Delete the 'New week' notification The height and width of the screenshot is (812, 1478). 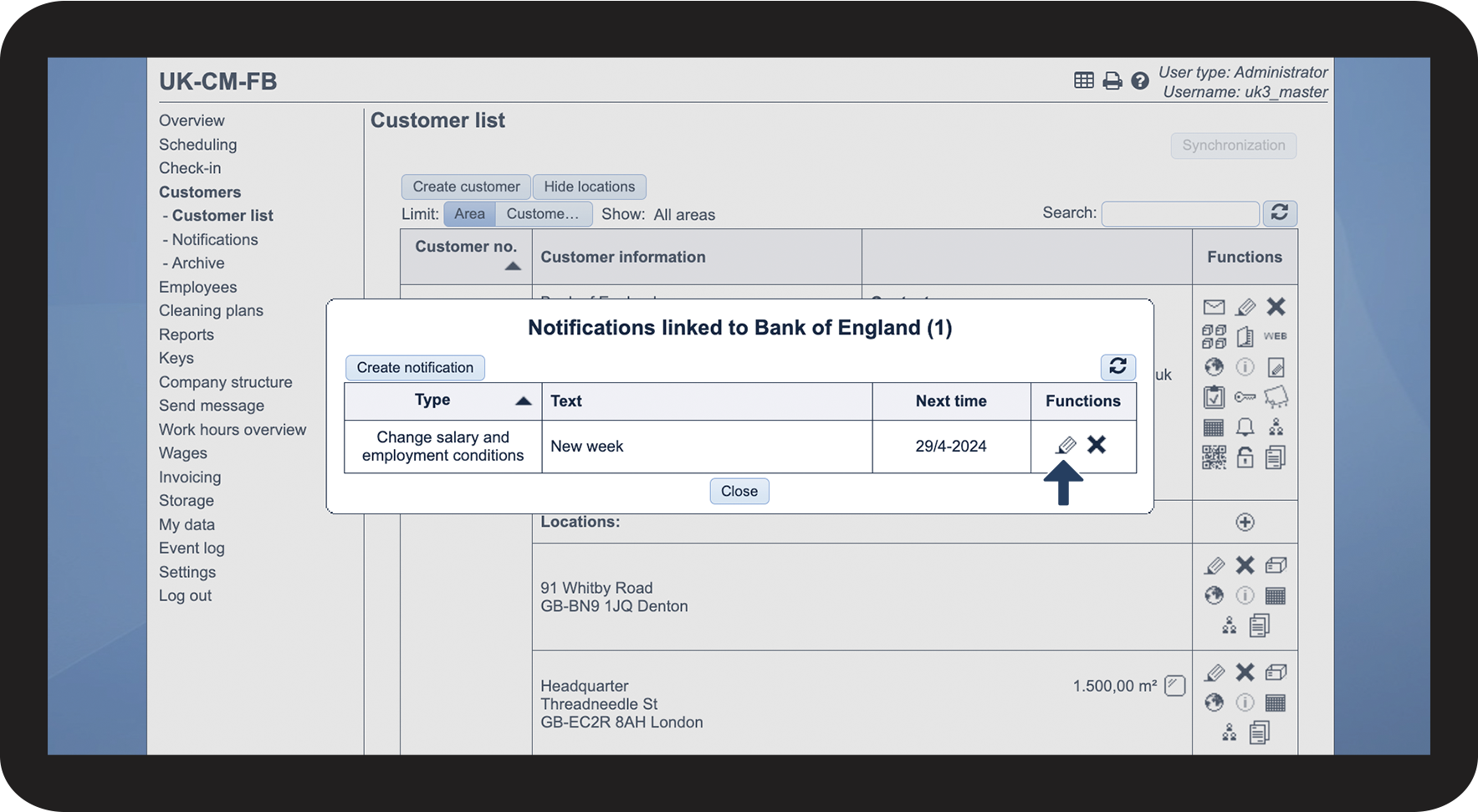coord(1097,445)
